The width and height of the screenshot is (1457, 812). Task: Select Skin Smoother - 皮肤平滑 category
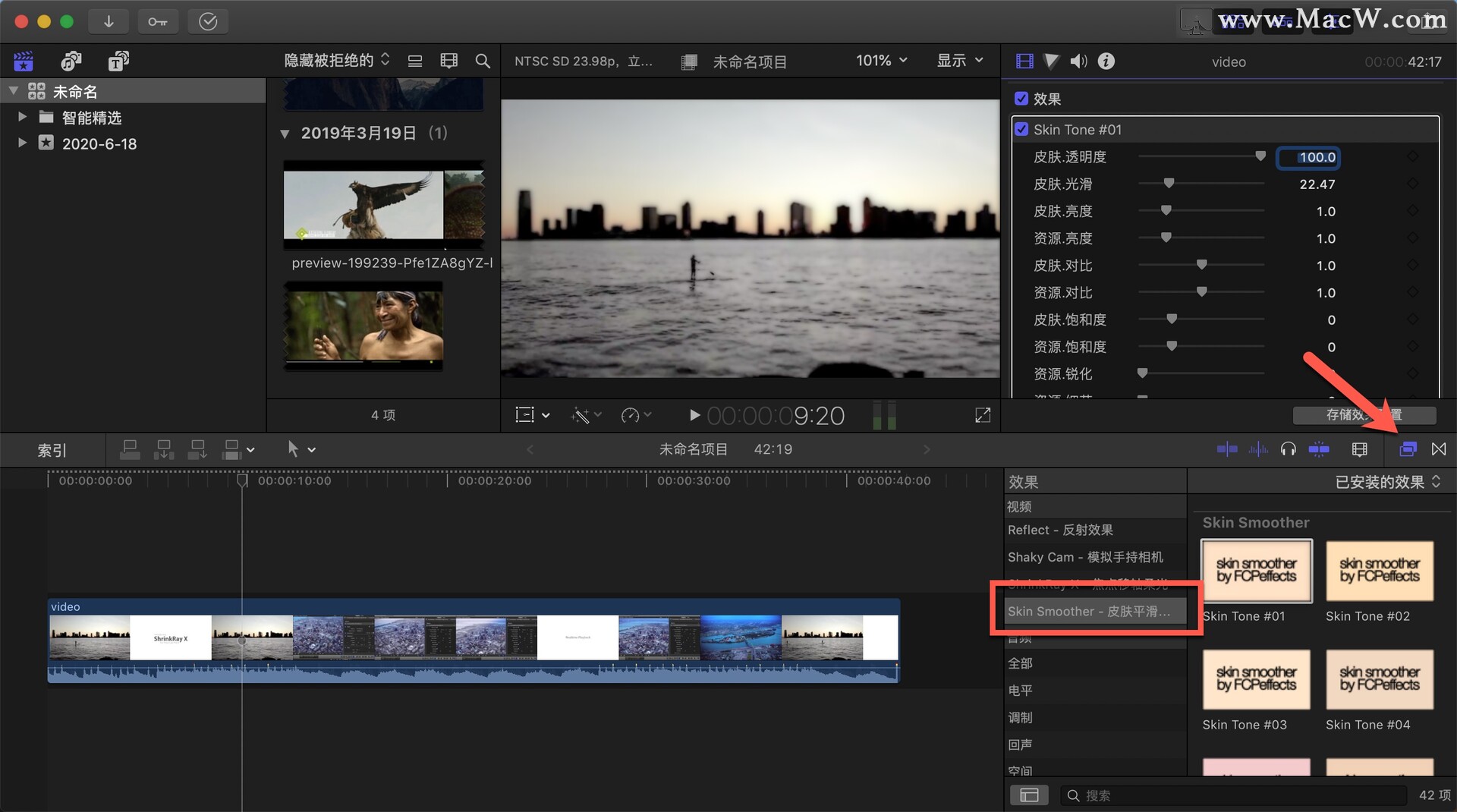point(1095,611)
